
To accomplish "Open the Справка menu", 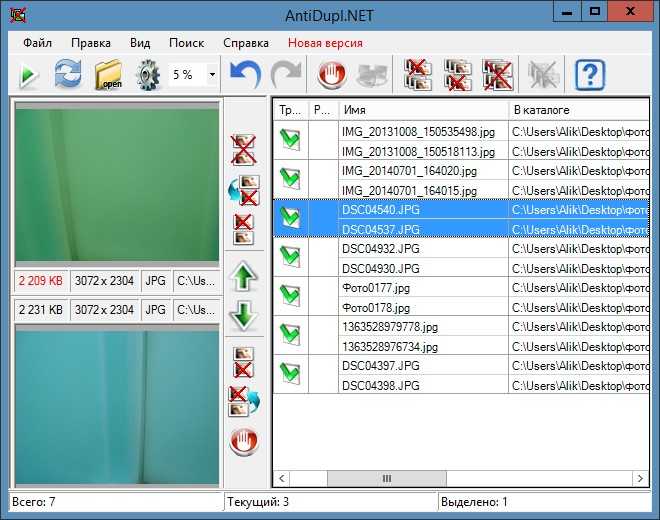I will point(246,43).
